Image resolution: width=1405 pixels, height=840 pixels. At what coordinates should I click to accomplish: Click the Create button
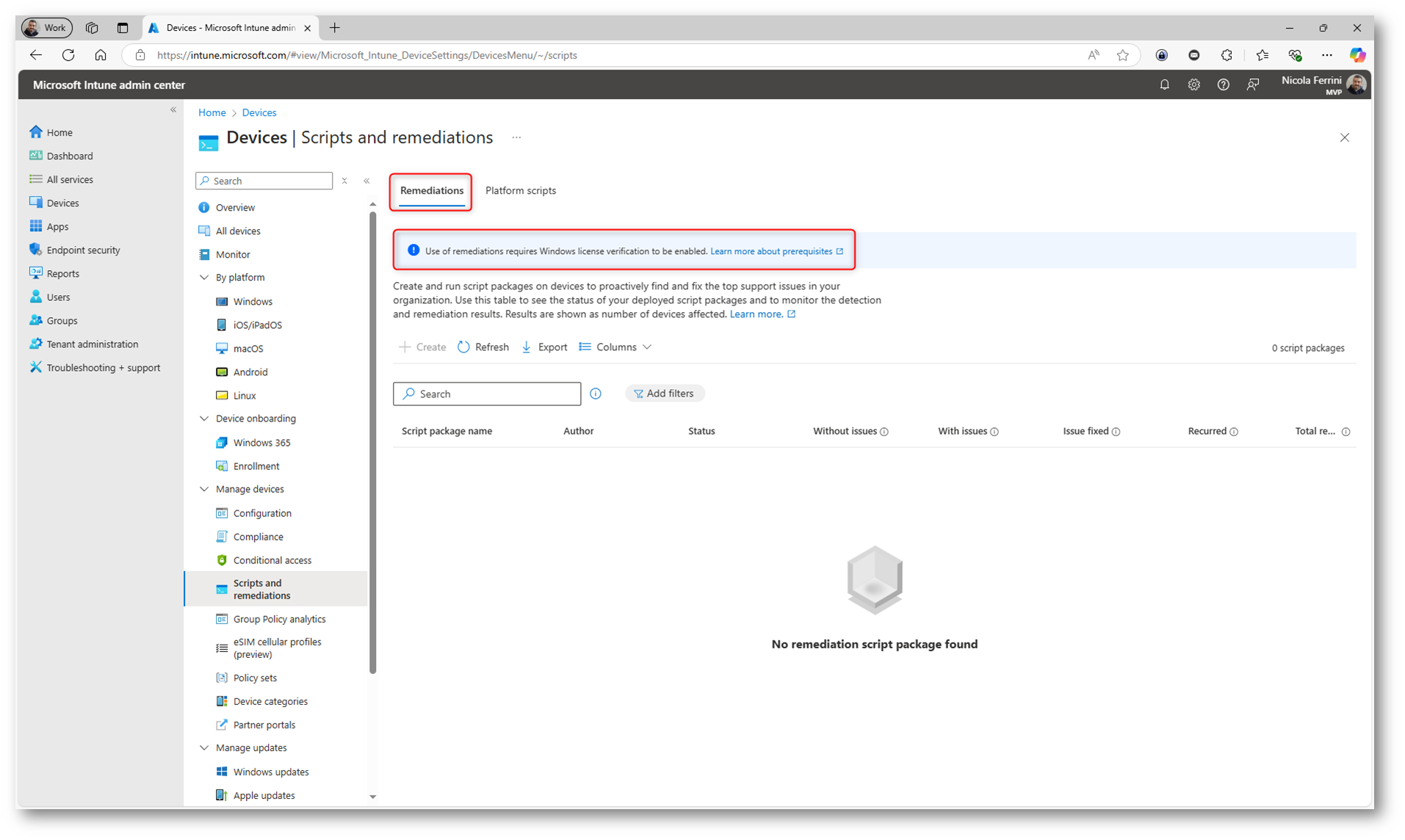(x=422, y=347)
